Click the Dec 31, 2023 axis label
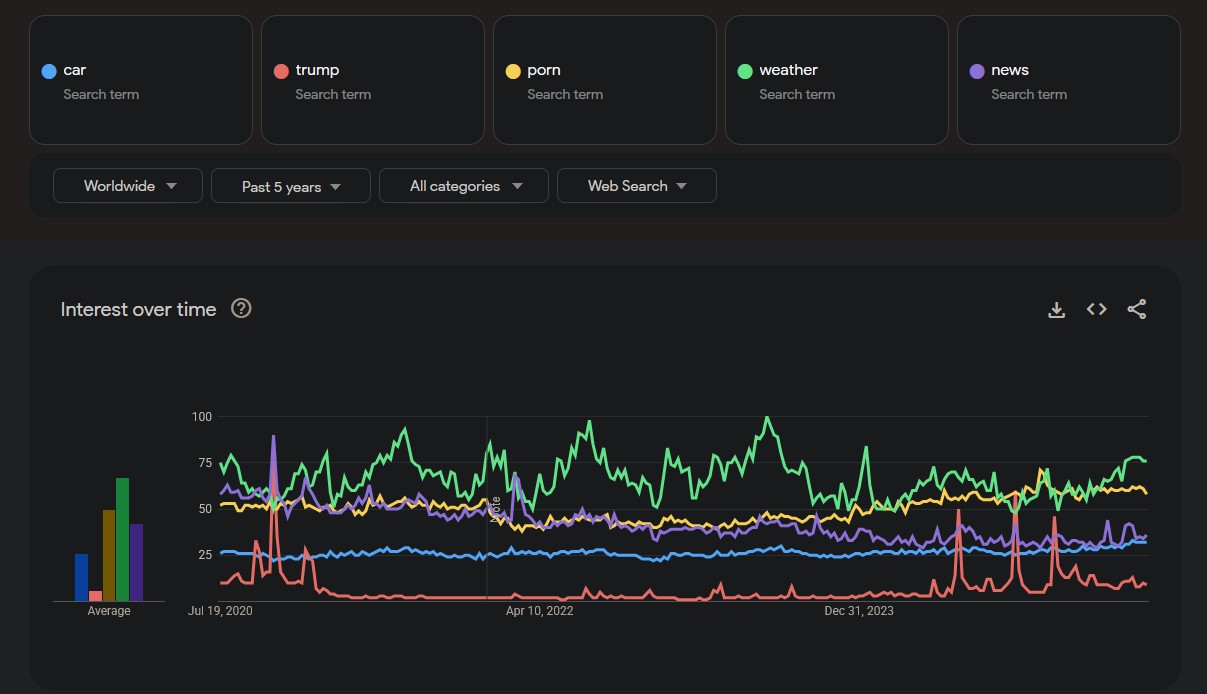Screen dimensions: 1207x694 click(x=859, y=610)
